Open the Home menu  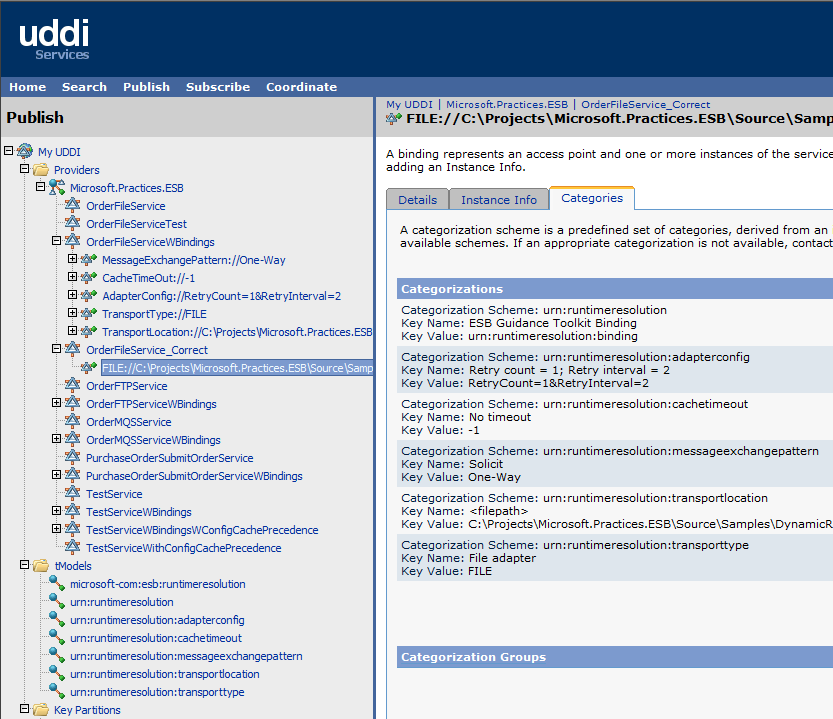(28, 87)
